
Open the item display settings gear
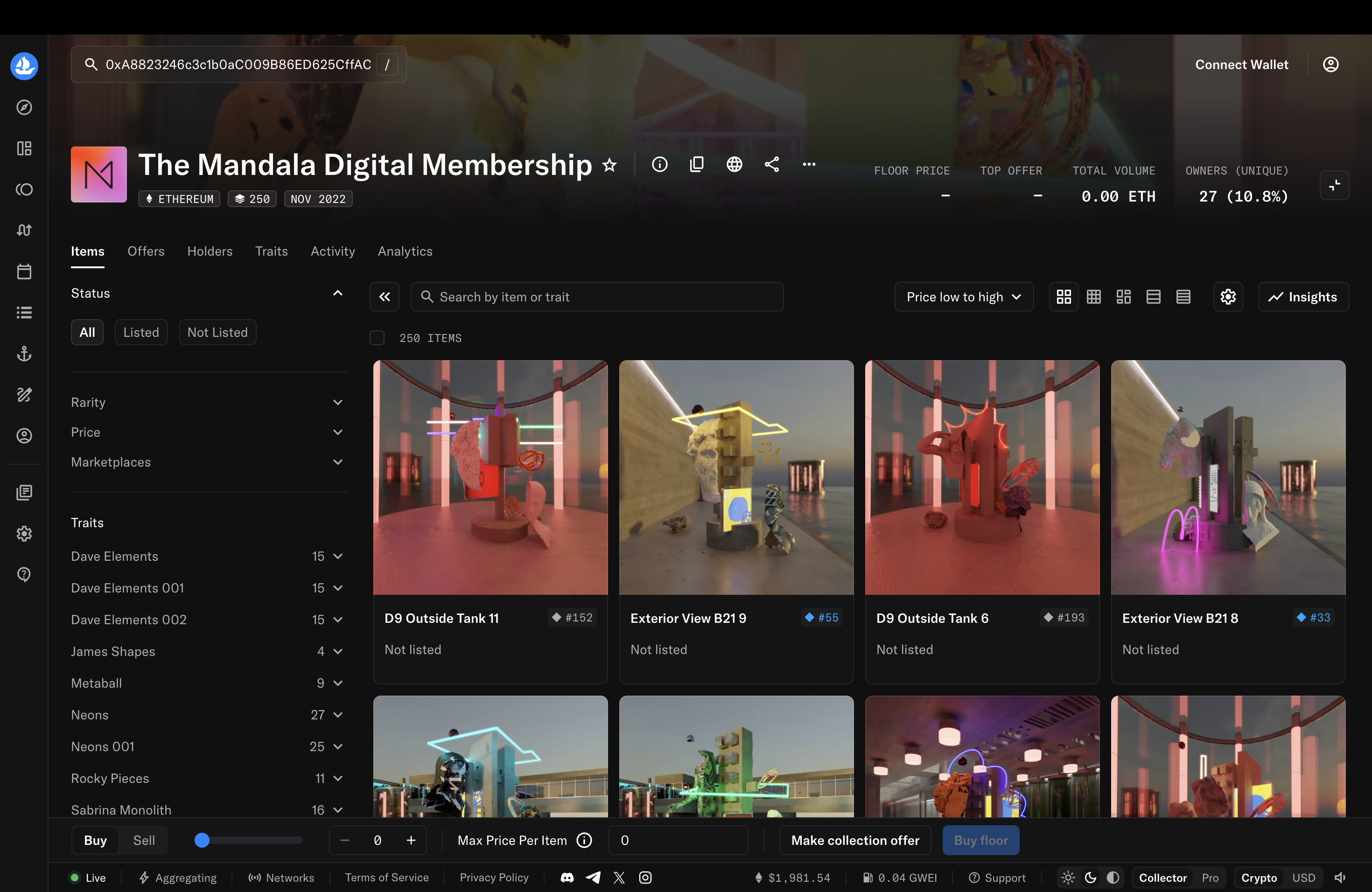(x=1228, y=297)
